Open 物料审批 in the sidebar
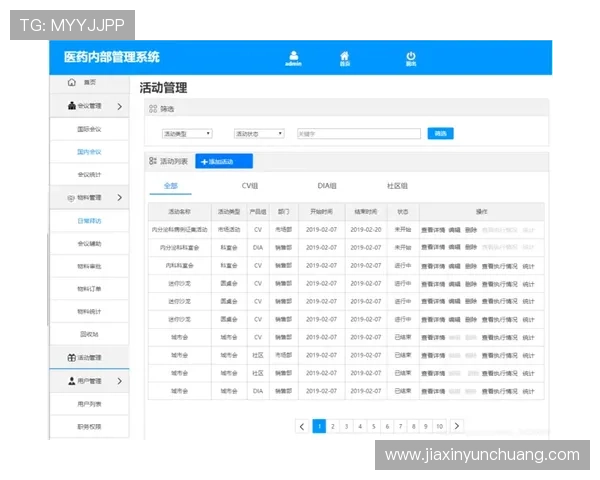The image size is (600, 480). tap(89, 266)
